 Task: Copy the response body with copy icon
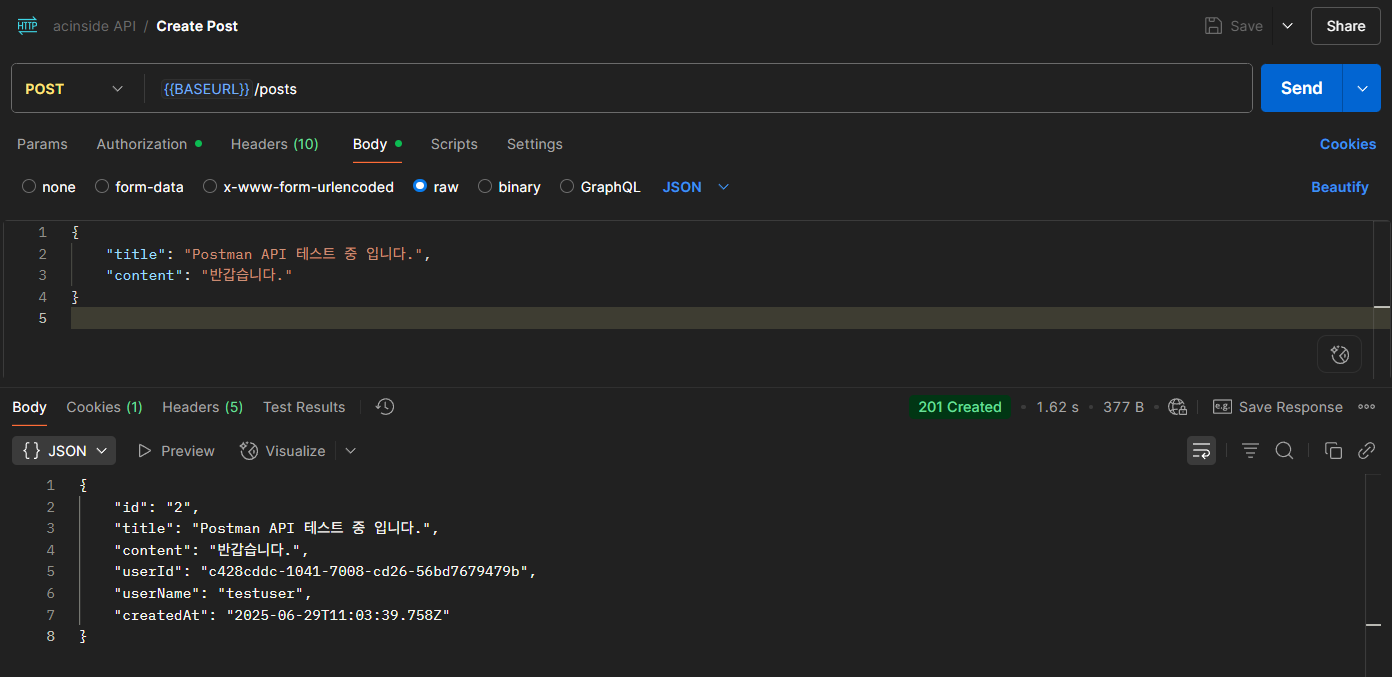[x=1333, y=451]
